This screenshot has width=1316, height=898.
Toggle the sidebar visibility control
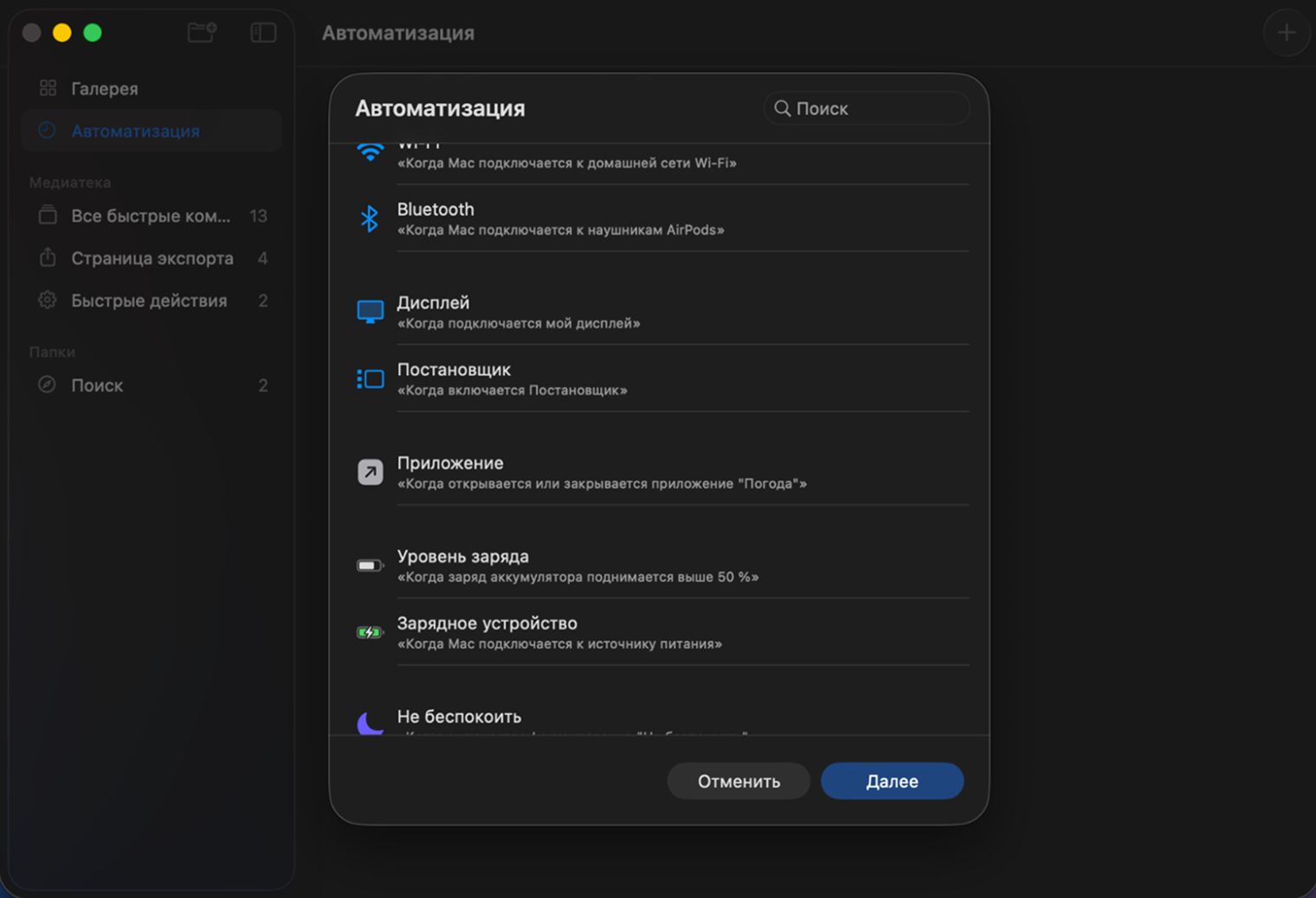click(x=262, y=32)
